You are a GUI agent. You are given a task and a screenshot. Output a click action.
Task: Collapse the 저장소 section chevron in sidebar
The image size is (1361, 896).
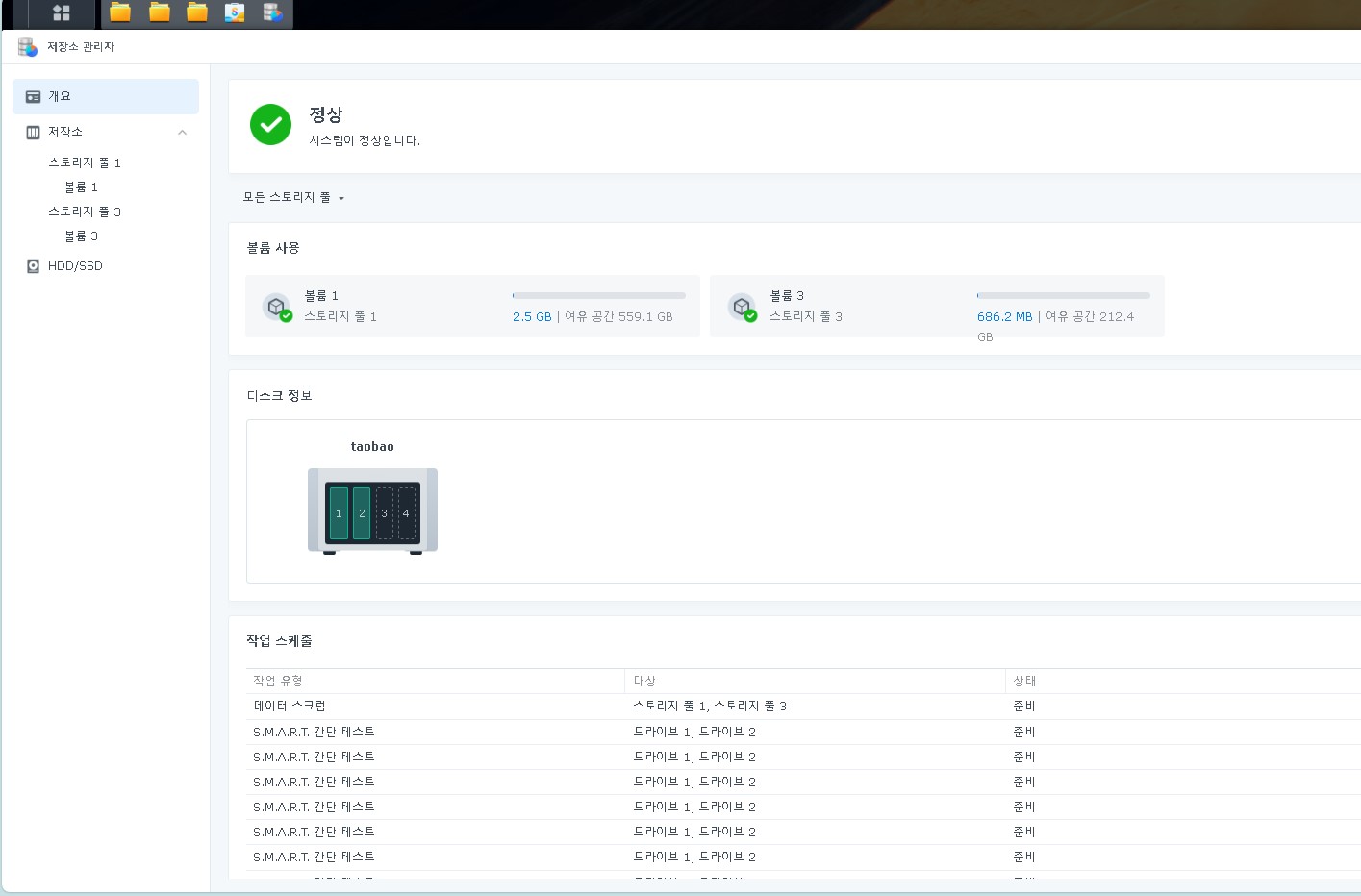pos(182,132)
